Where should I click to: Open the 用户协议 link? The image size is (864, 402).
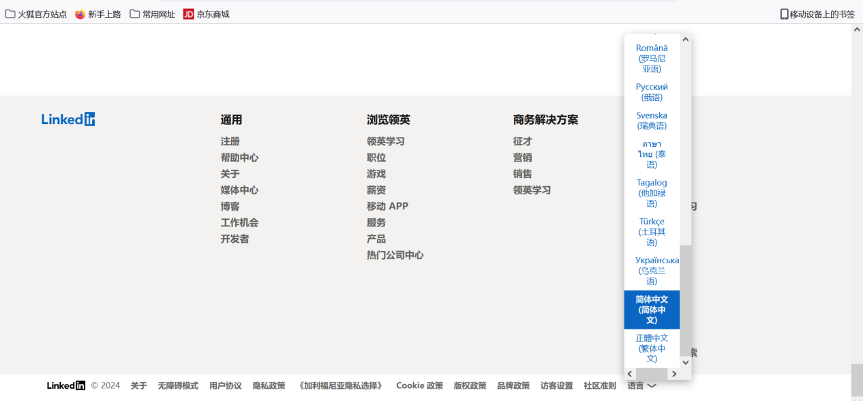click(225, 385)
